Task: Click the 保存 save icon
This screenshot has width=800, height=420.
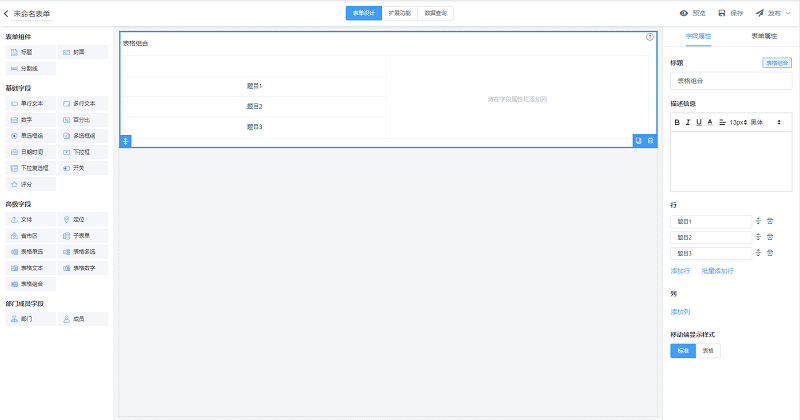Action: point(722,14)
